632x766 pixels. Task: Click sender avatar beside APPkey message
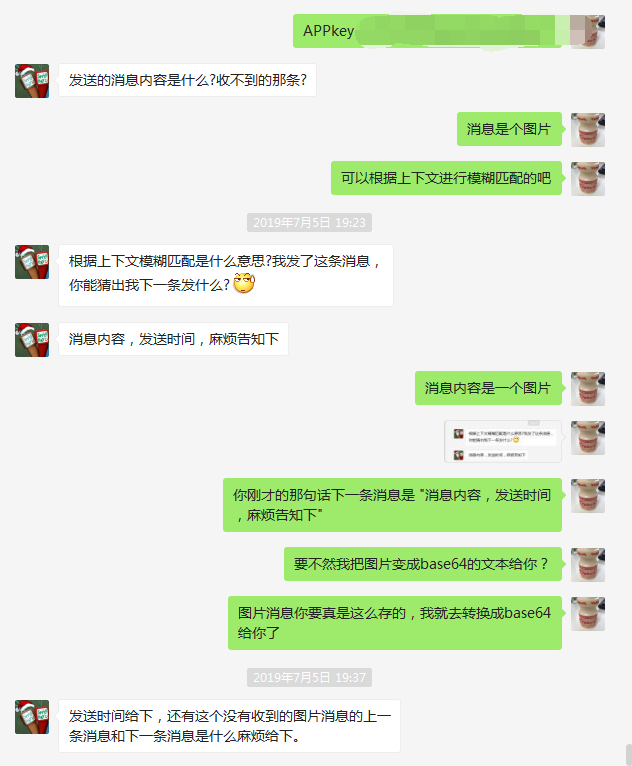588,32
